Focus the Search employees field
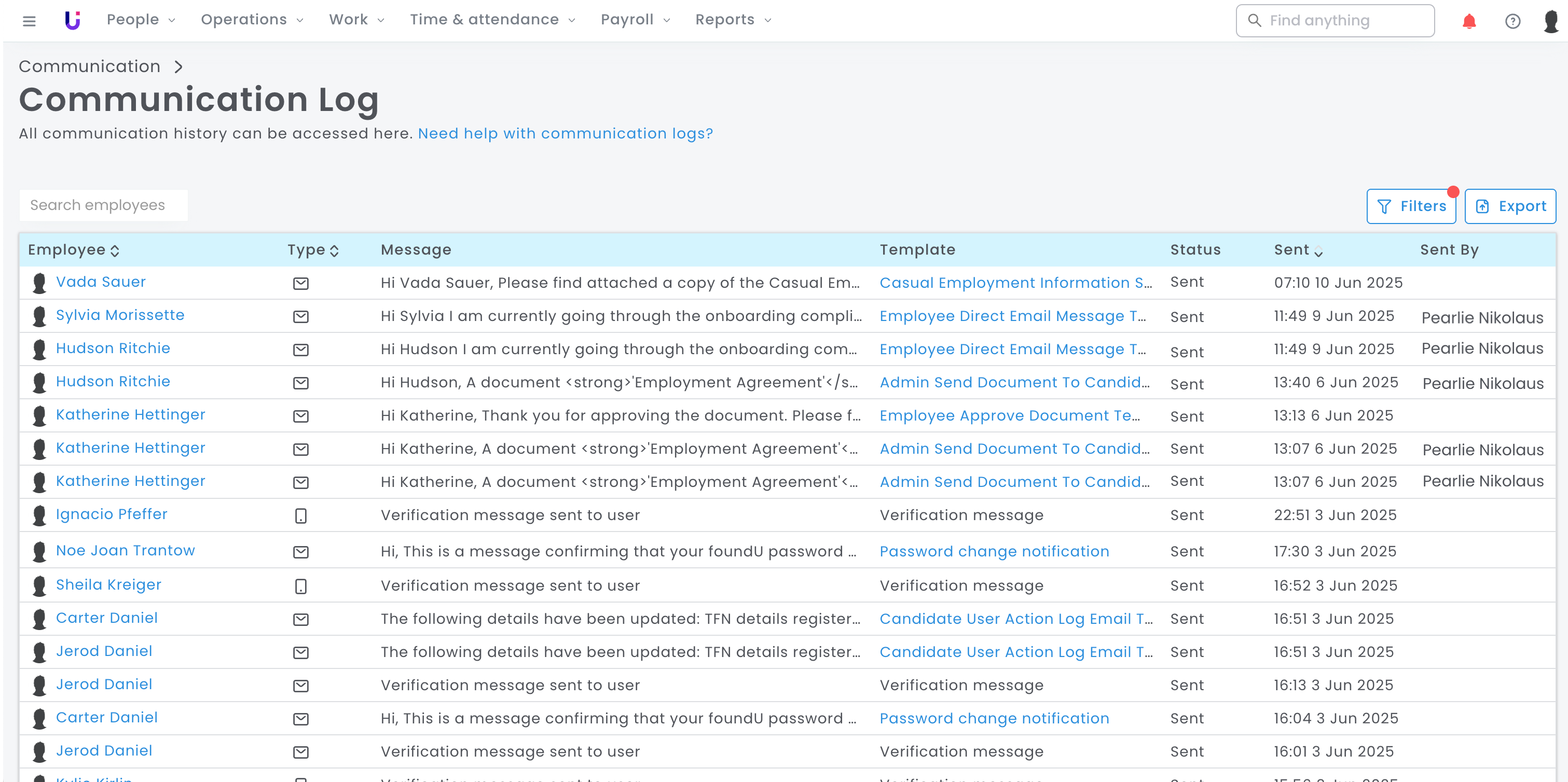Viewport: 1568px width, 782px height. coord(103,206)
